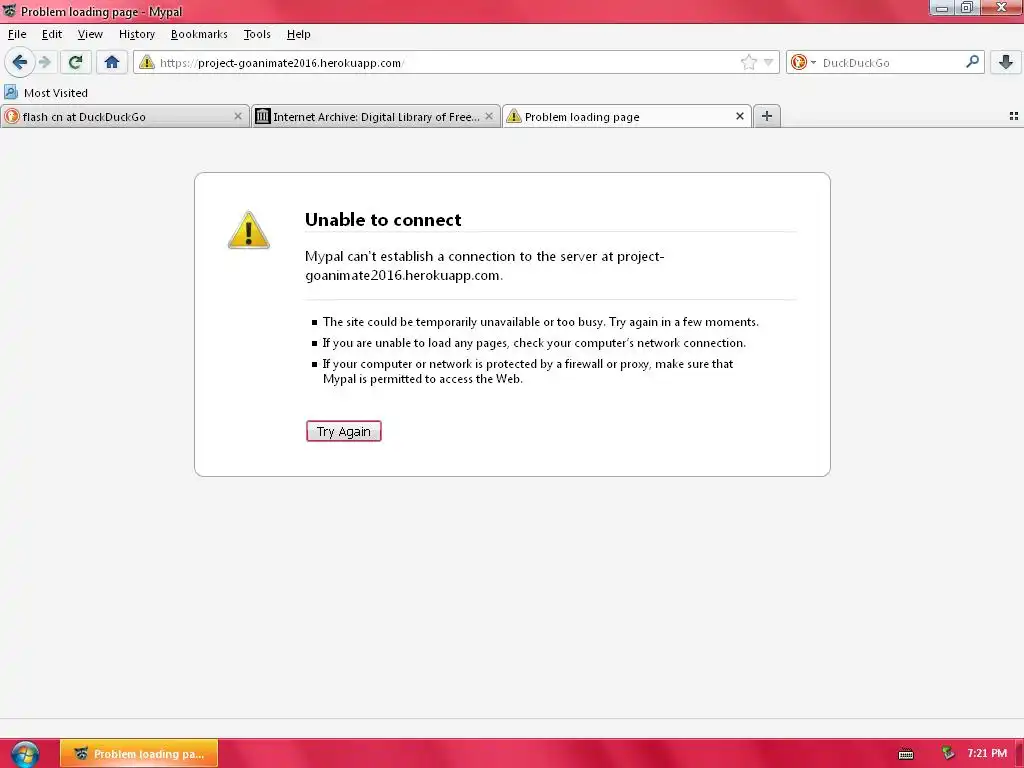Image resolution: width=1024 pixels, height=768 pixels.
Task: Click the Internet Archive tab favicon
Action: pos(263,116)
